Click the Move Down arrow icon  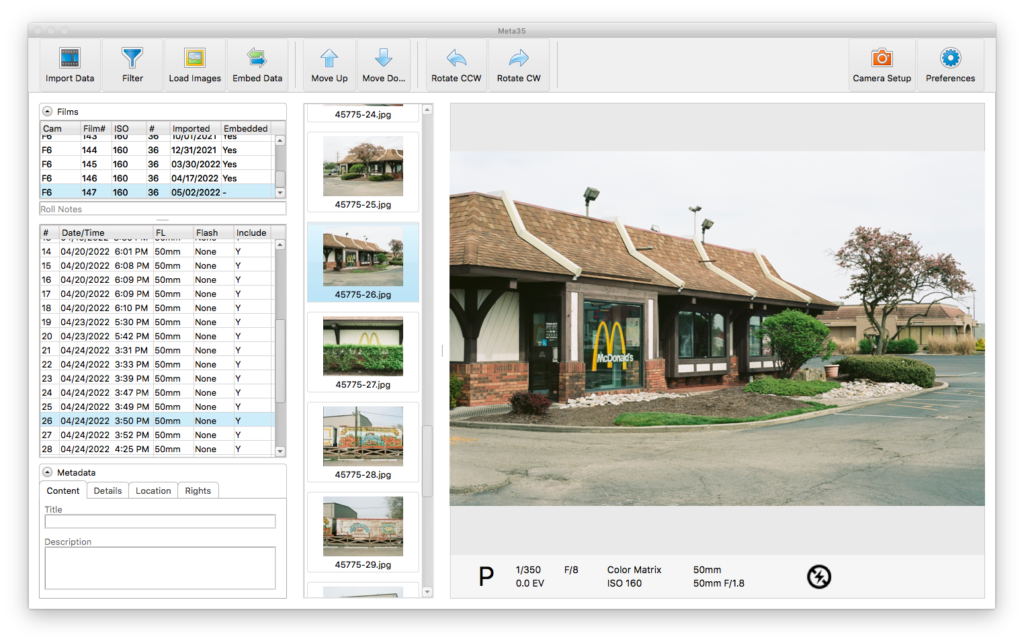[x=383, y=58]
